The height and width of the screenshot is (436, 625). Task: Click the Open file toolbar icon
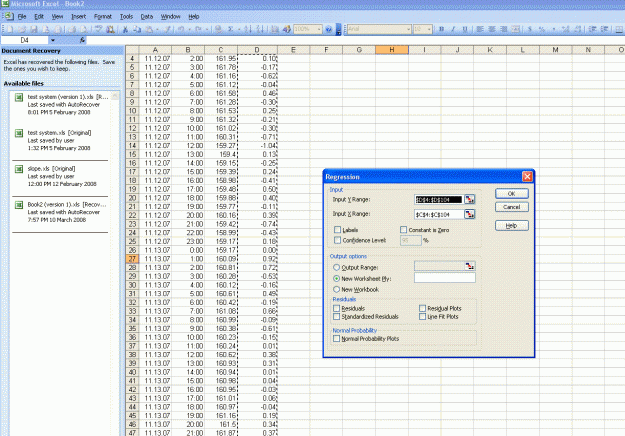click(22, 29)
